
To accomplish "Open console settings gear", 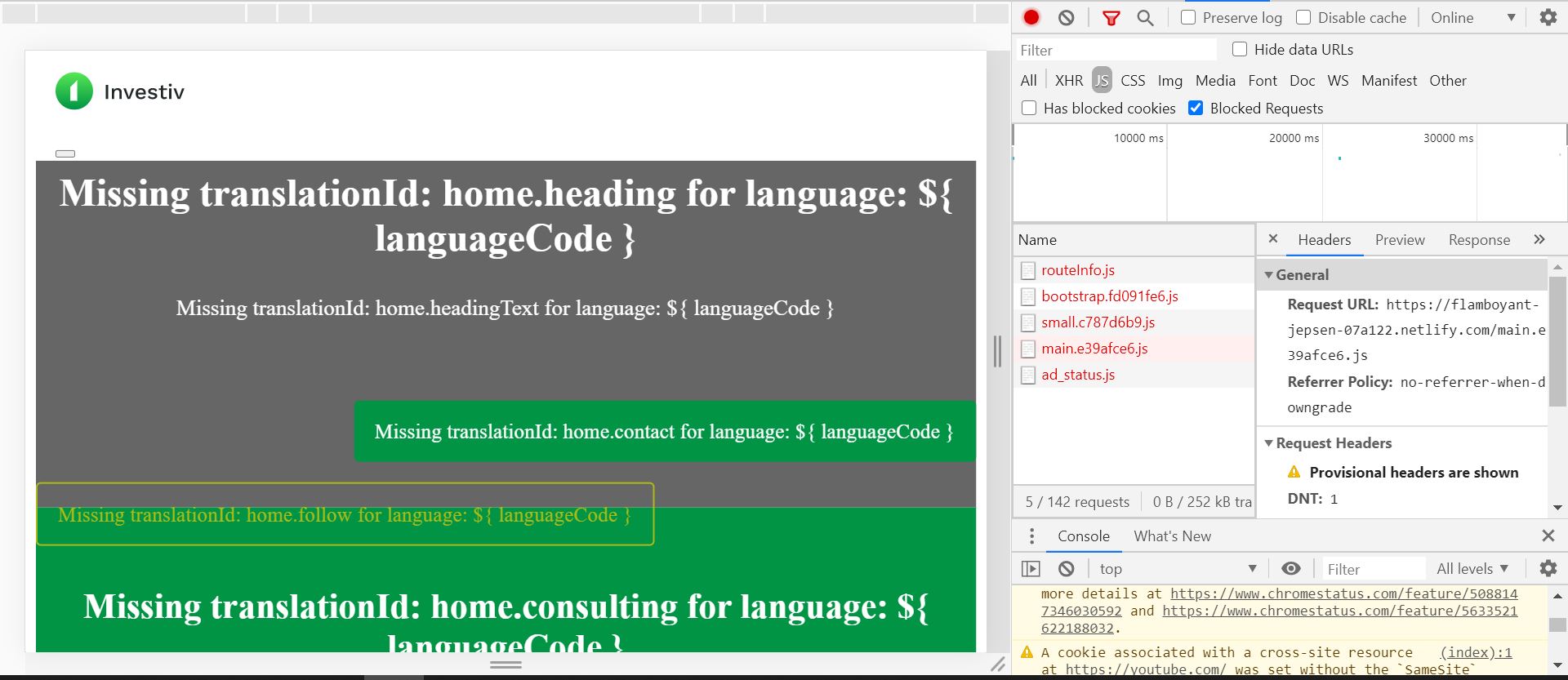I will pos(1548,568).
